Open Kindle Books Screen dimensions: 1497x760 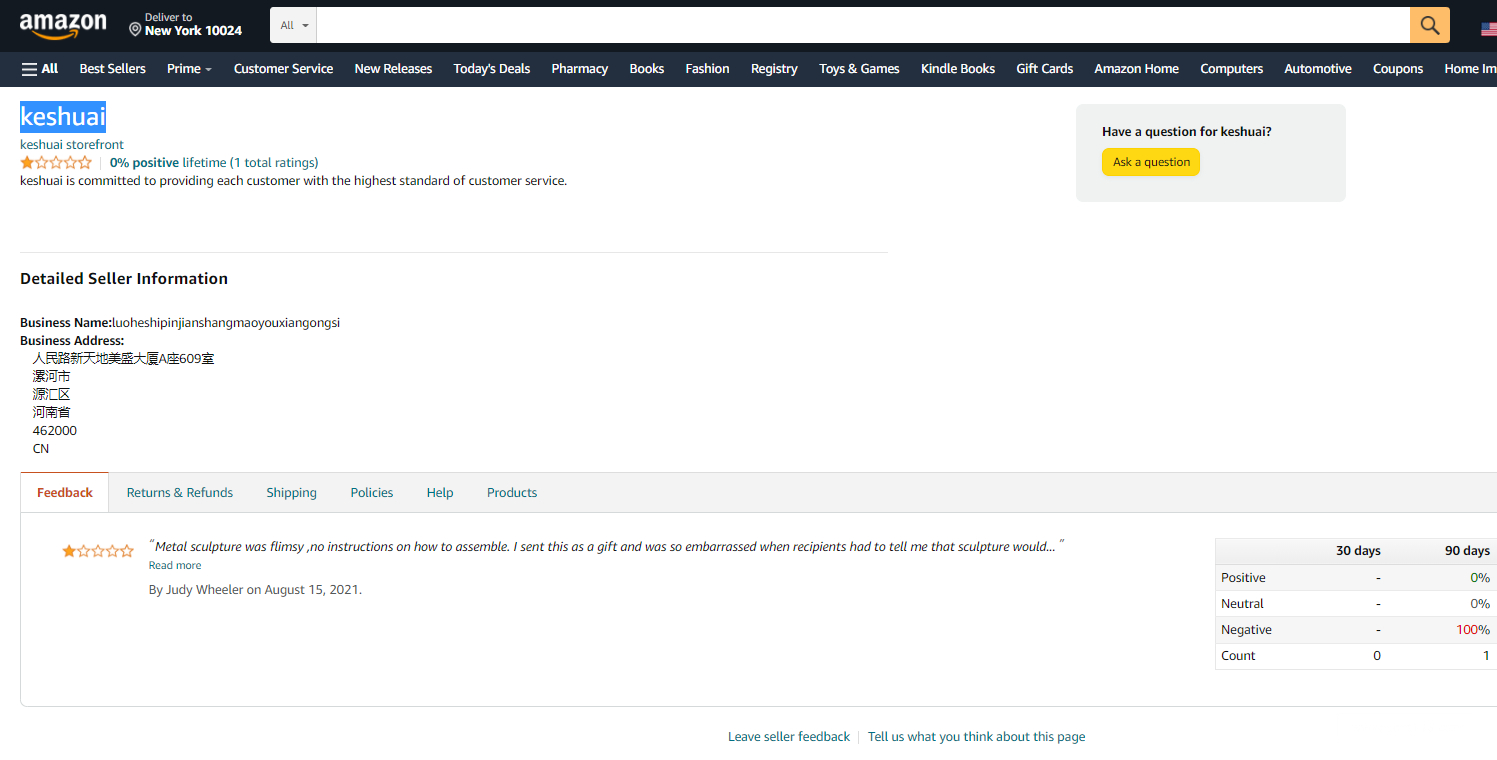tap(958, 69)
